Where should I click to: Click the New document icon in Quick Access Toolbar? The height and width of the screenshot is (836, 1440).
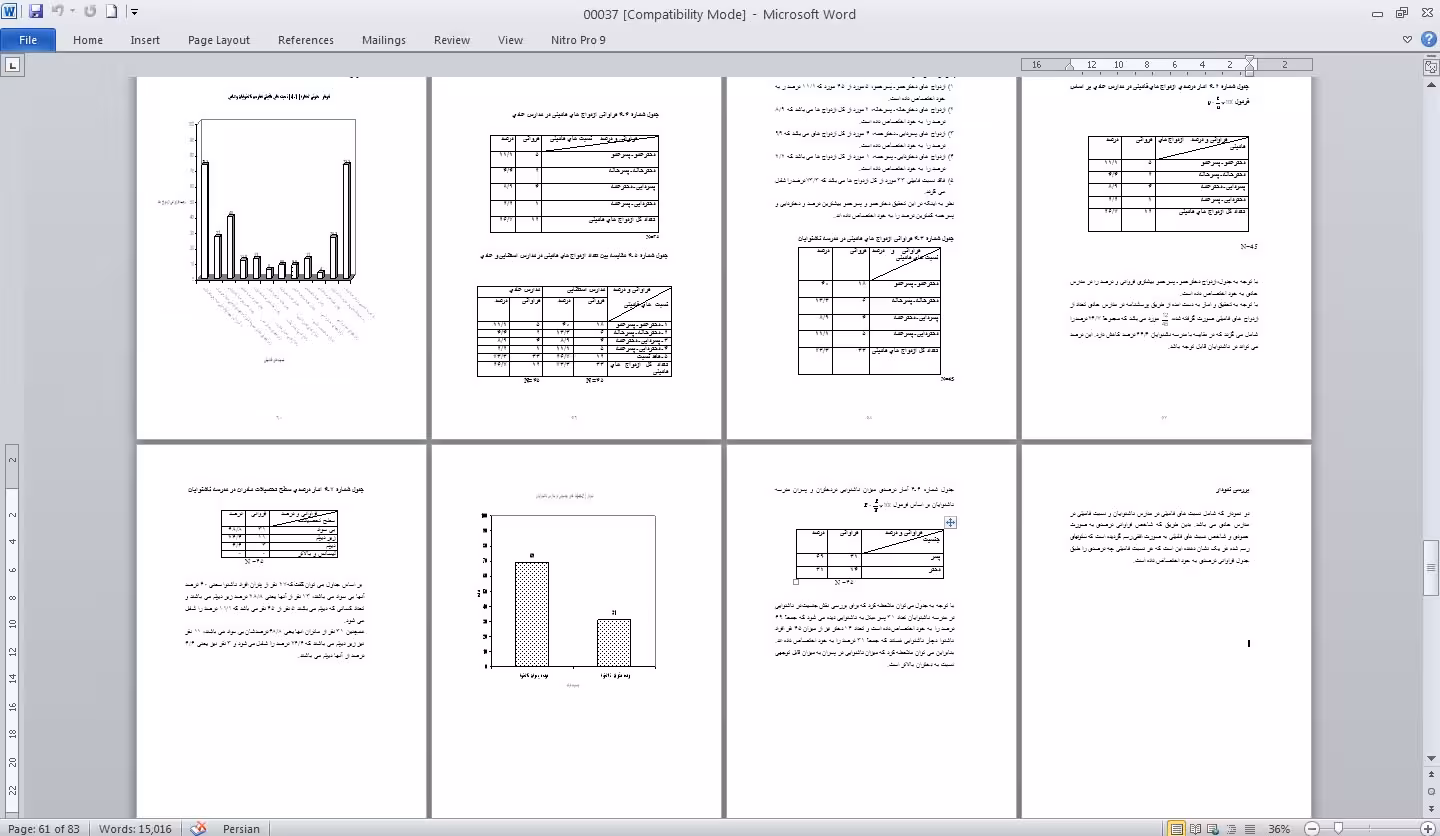coord(111,12)
